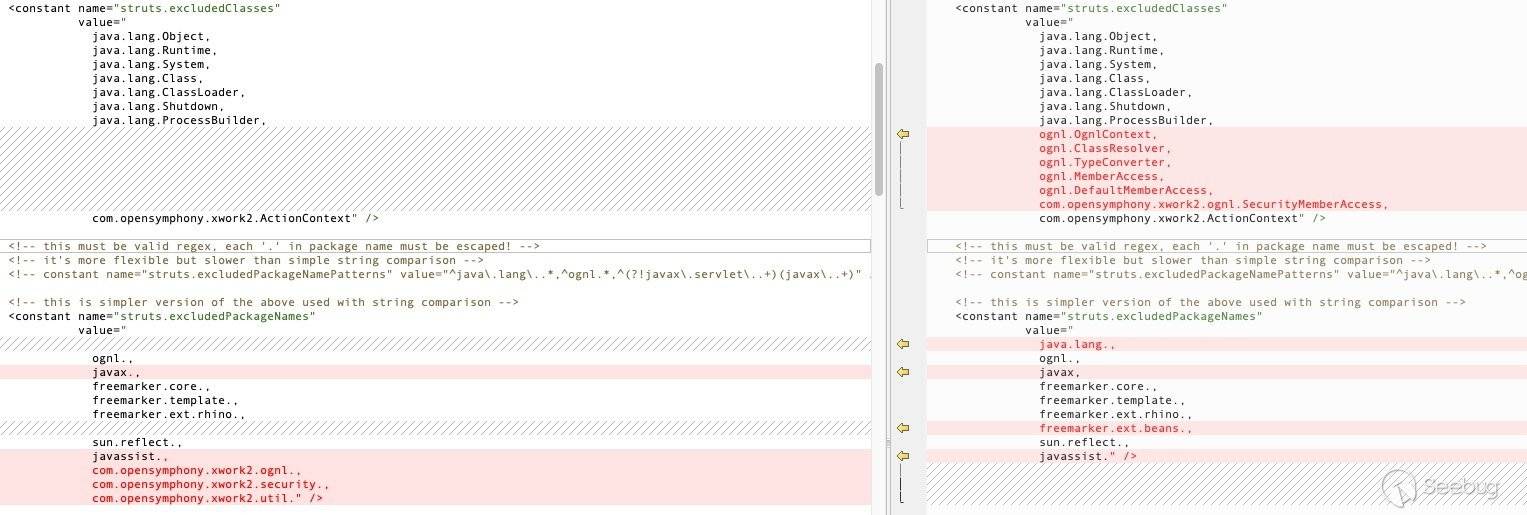The image size is (1527, 515).
Task: Click java.lang.ProcessBuilder line in left pane
Action: 179,120
